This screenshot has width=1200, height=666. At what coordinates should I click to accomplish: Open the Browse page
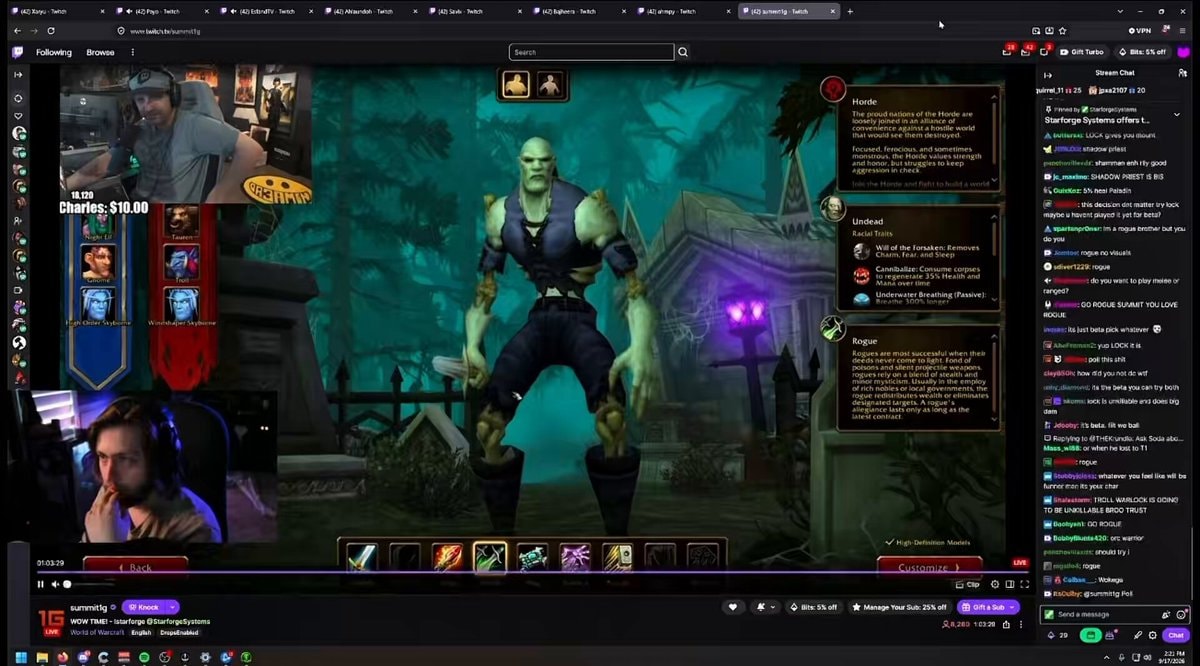tap(100, 52)
